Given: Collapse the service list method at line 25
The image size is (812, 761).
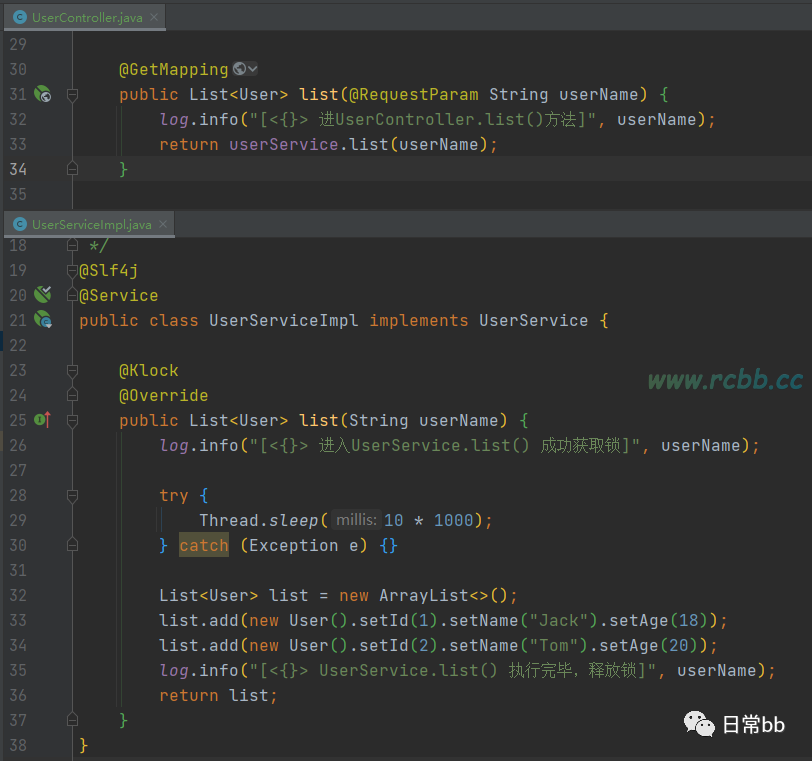Looking at the screenshot, I should pos(72,421).
